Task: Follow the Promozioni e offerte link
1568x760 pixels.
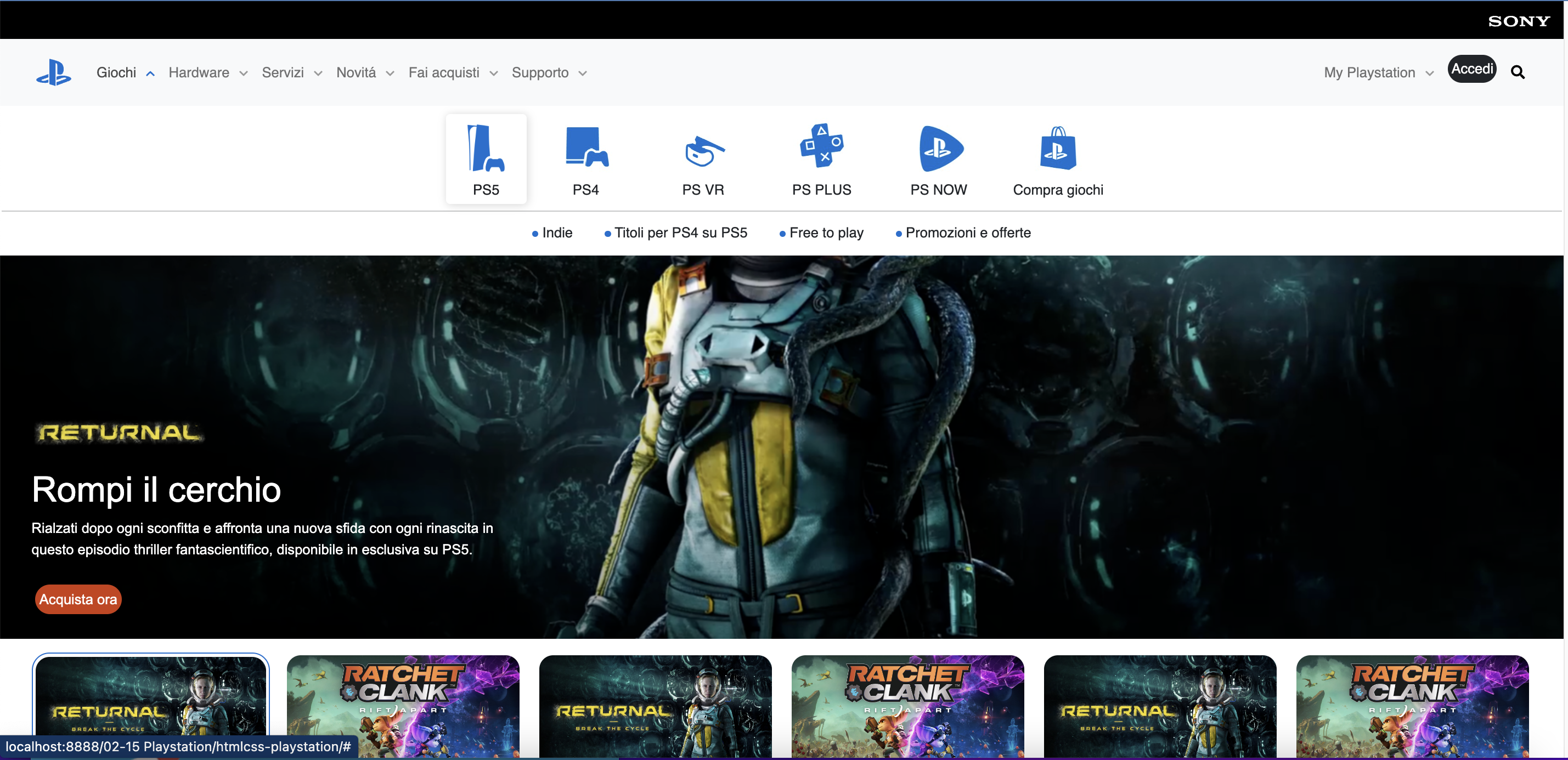Action: click(968, 233)
